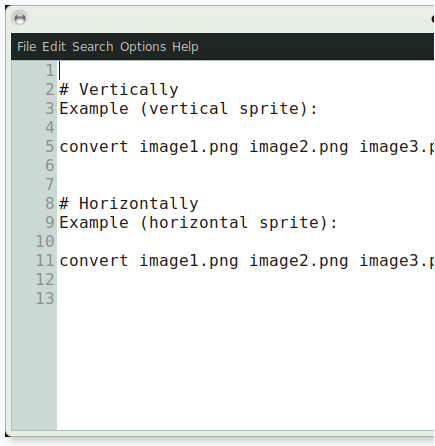Viewport: 435px width, 446px height.
Task: Open the Search menu
Action: pyautogui.click(x=93, y=47)
